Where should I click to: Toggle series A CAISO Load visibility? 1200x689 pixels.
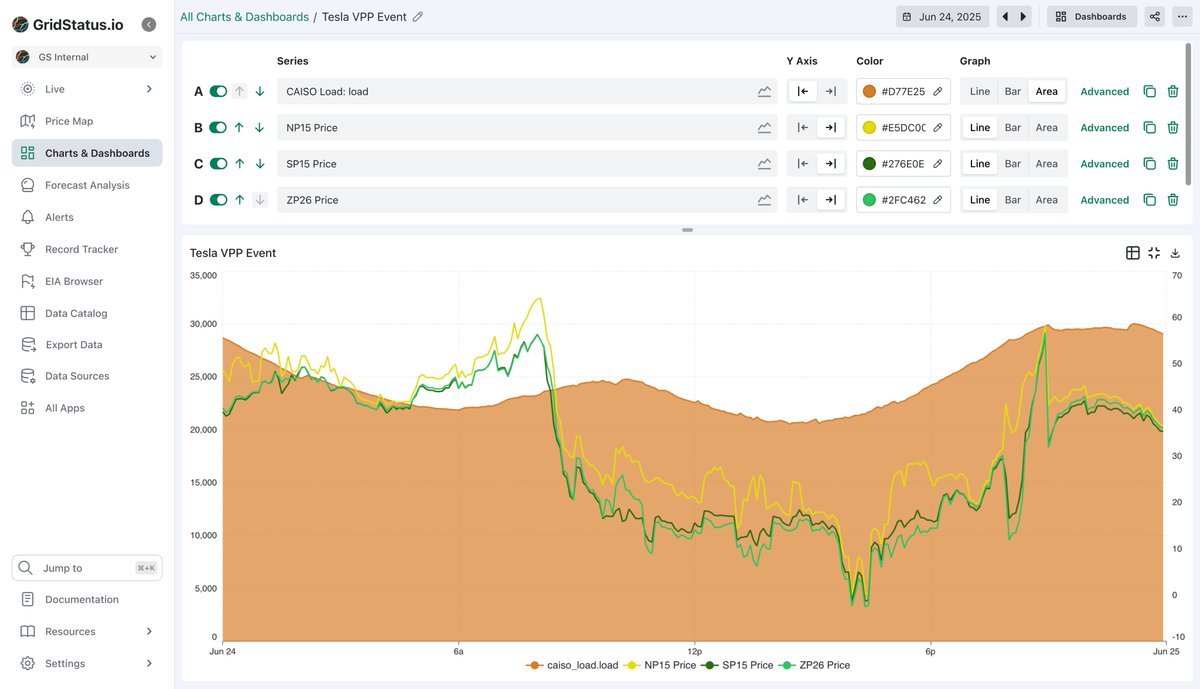[x=218, y=91]
